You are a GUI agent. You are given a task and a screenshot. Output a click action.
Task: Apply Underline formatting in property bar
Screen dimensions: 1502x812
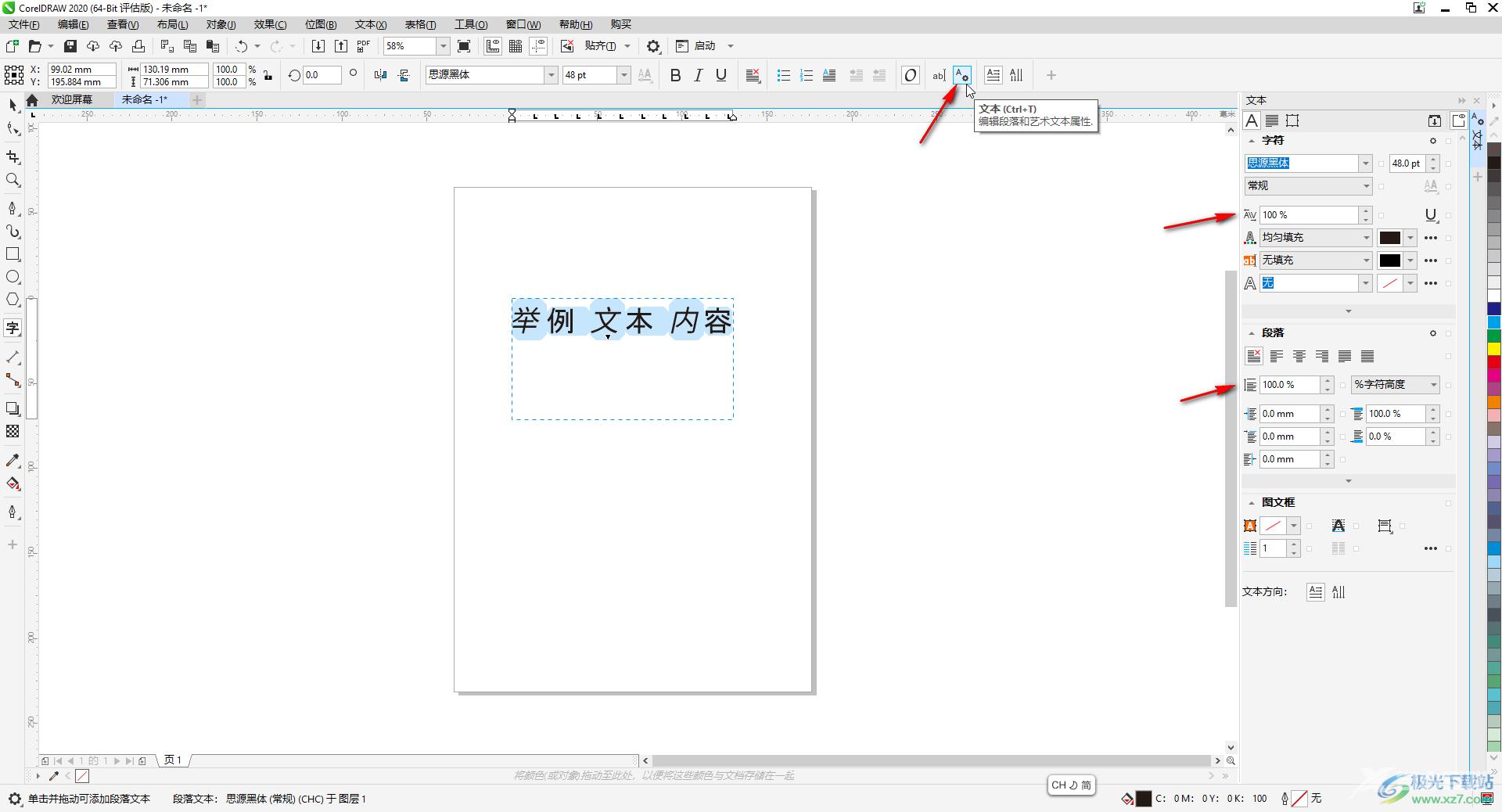721,75
